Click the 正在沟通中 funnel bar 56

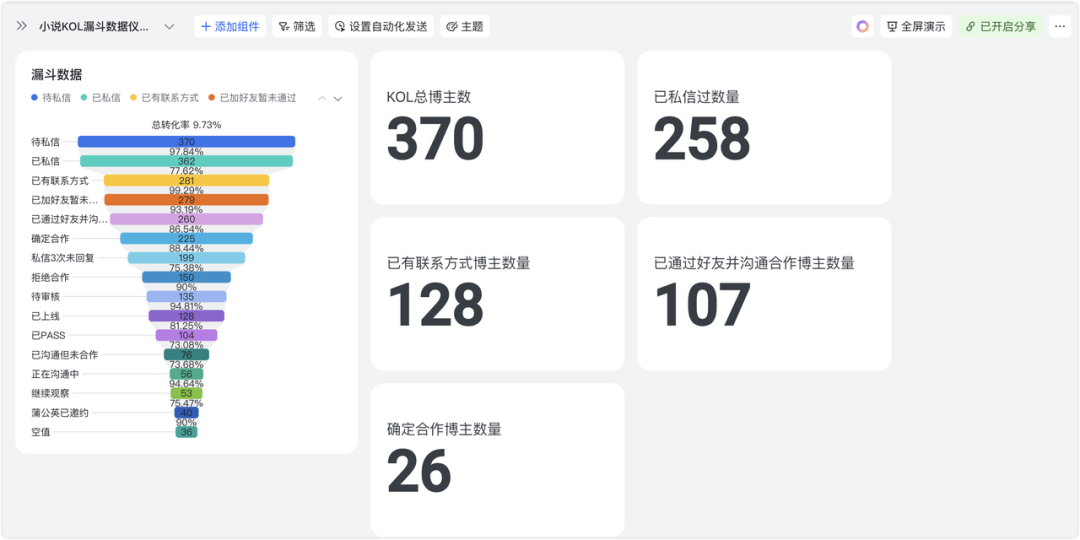click(186, 373)
